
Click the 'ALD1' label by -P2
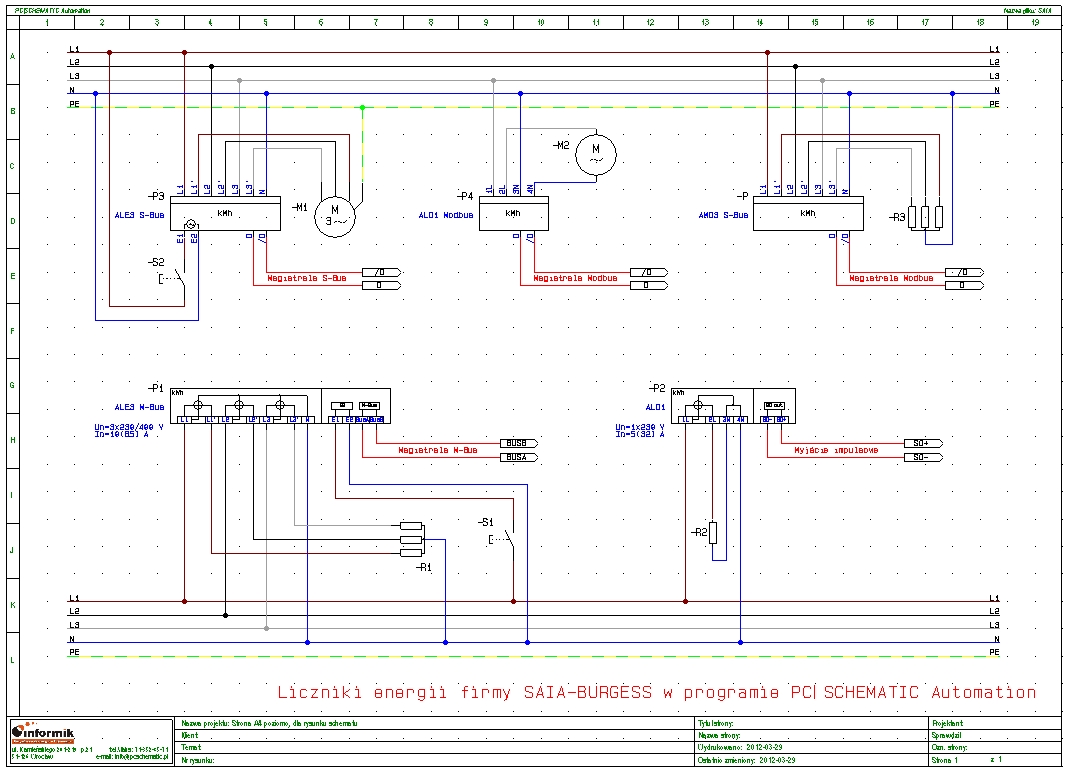tap(655, 407)
